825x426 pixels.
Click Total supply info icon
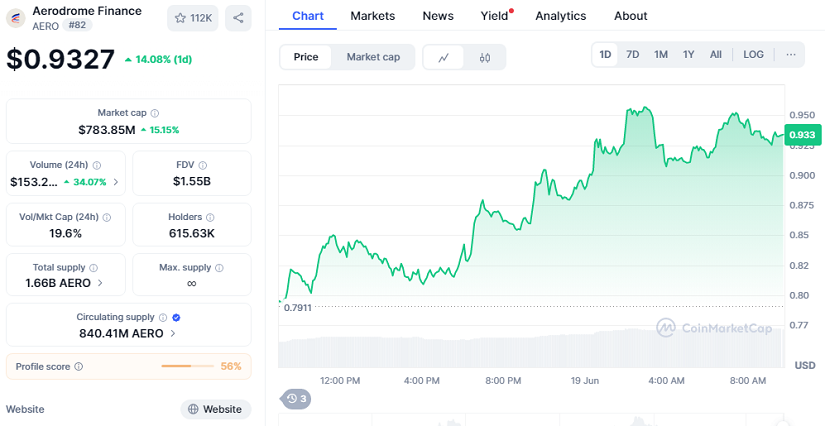tap(94, 268)
